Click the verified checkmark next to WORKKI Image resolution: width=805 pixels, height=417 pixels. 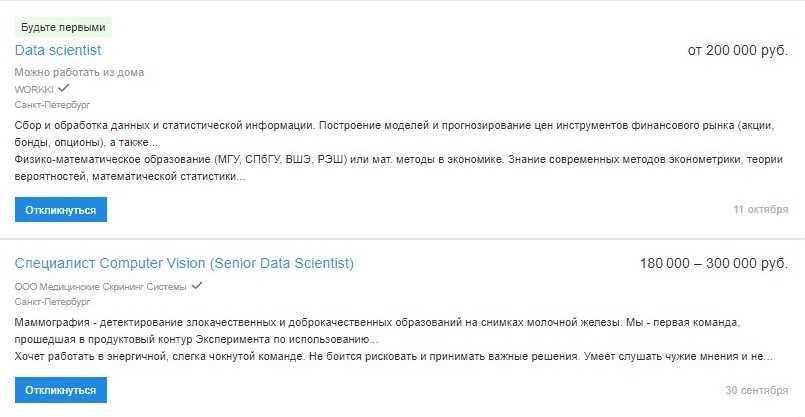click(x=64, y=88)
